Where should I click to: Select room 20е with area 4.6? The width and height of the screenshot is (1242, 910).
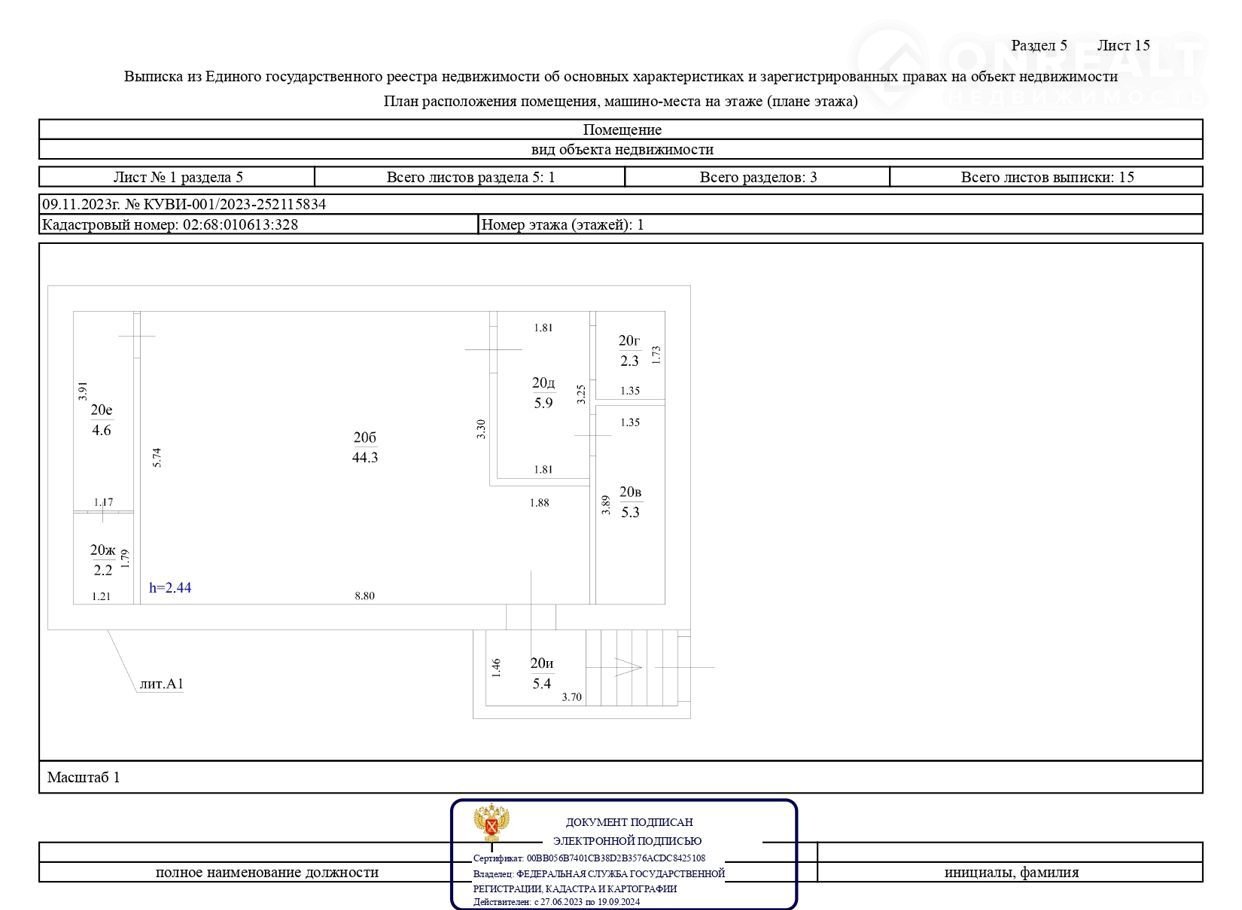coord(101,420)
